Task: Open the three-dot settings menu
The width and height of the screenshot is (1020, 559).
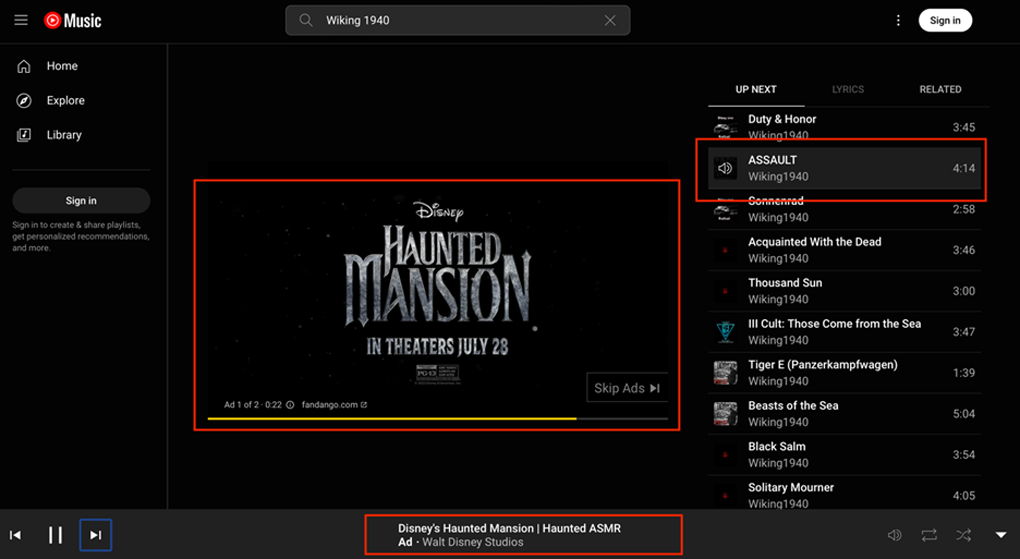Action: point(898,20)
